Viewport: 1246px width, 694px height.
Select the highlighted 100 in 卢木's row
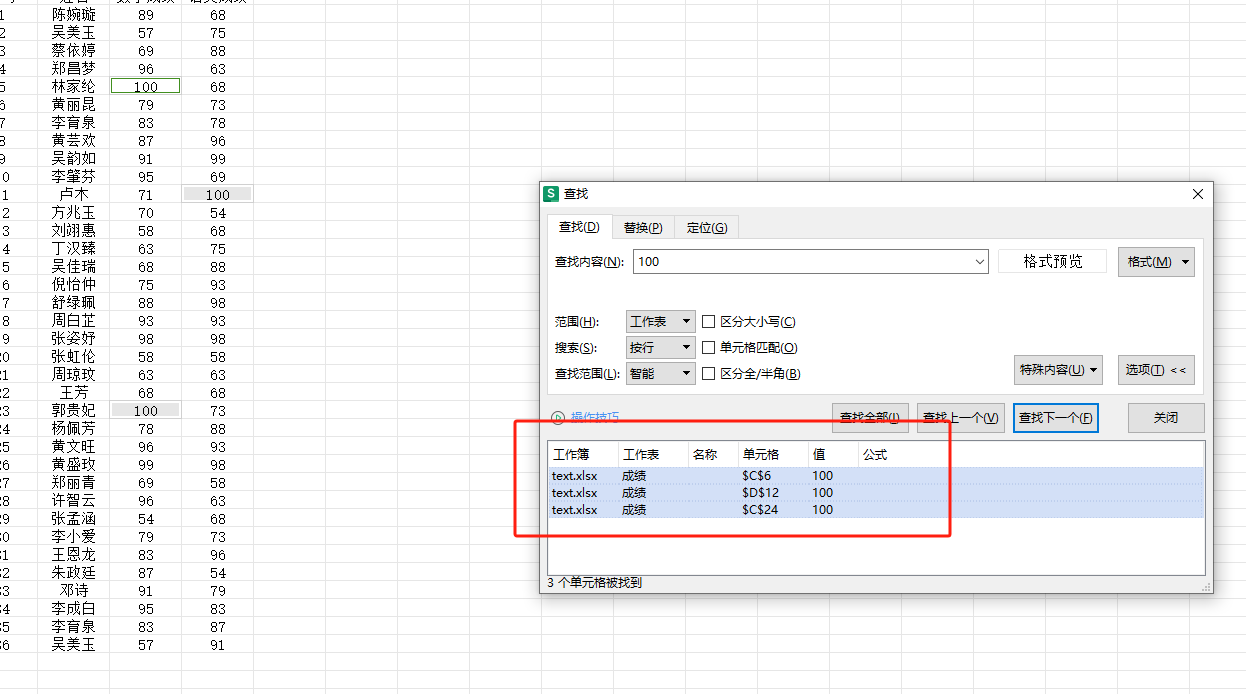(x=218, y=195)
